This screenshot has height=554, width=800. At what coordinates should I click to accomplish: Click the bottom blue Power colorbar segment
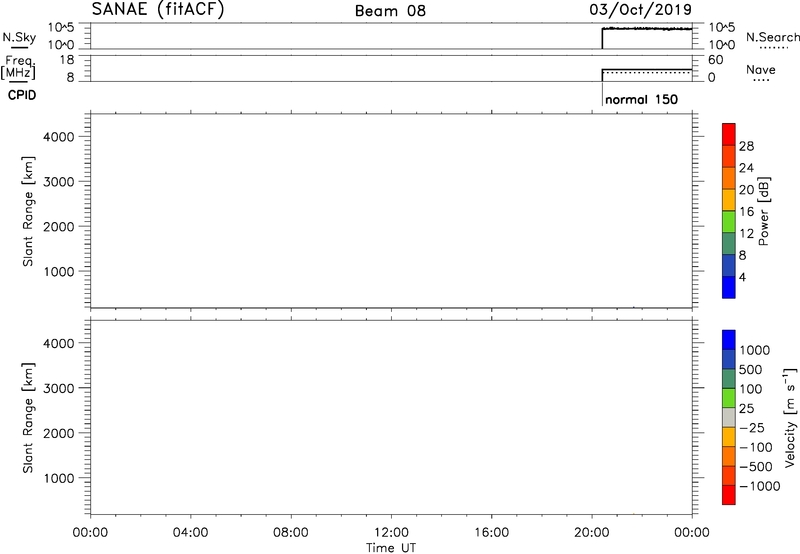(x=729, y=286)
